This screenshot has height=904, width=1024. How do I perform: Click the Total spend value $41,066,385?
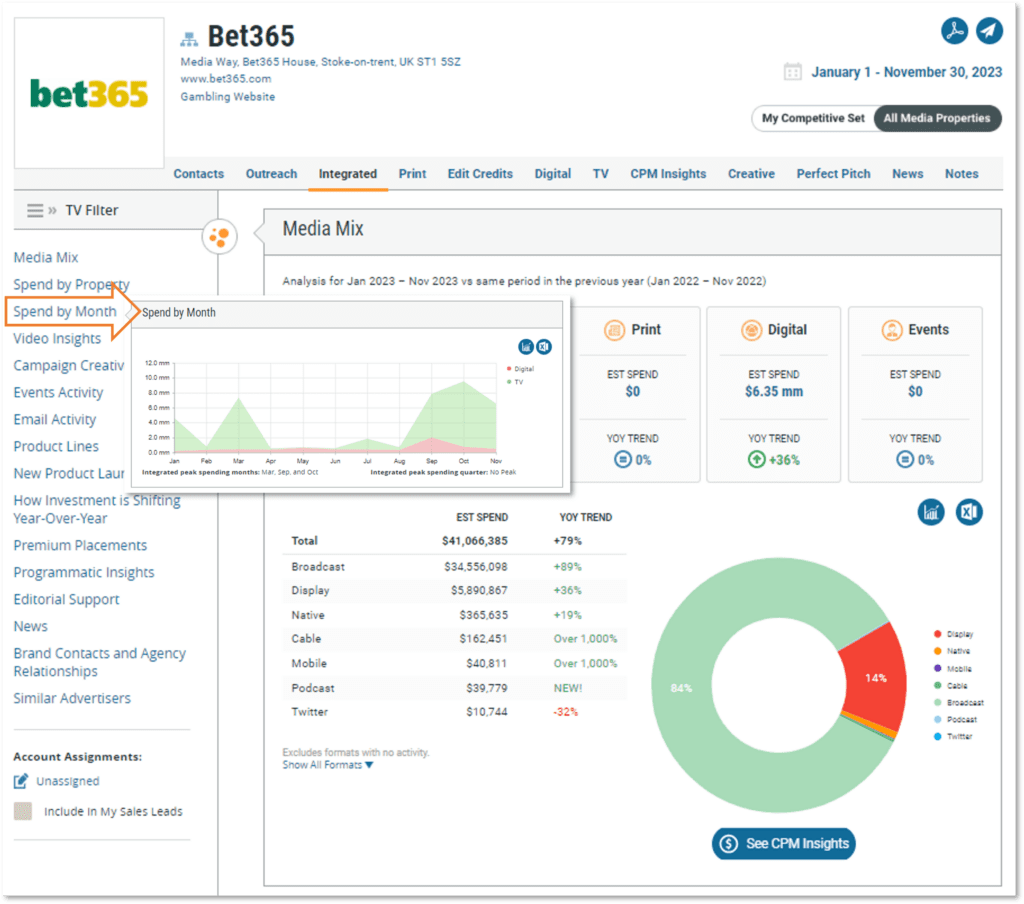pyautogui.click(x=475, y=541)
